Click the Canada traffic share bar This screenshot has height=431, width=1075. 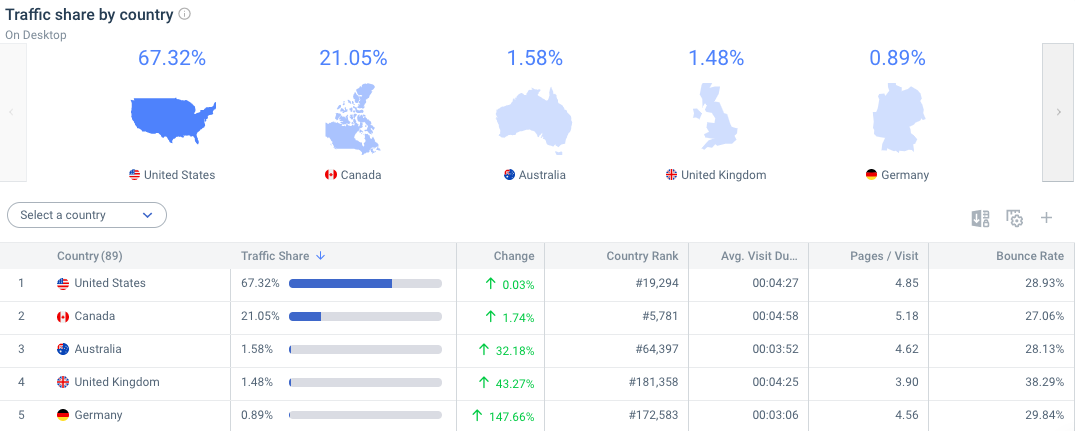click(365, 316)
